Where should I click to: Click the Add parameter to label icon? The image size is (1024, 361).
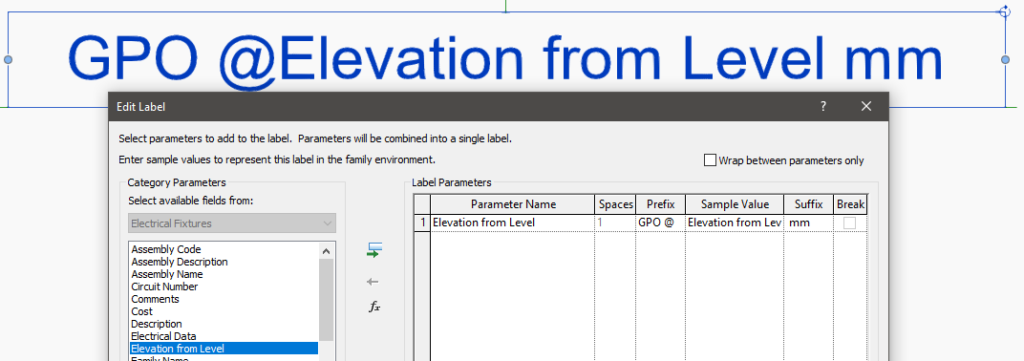(374, 250)
